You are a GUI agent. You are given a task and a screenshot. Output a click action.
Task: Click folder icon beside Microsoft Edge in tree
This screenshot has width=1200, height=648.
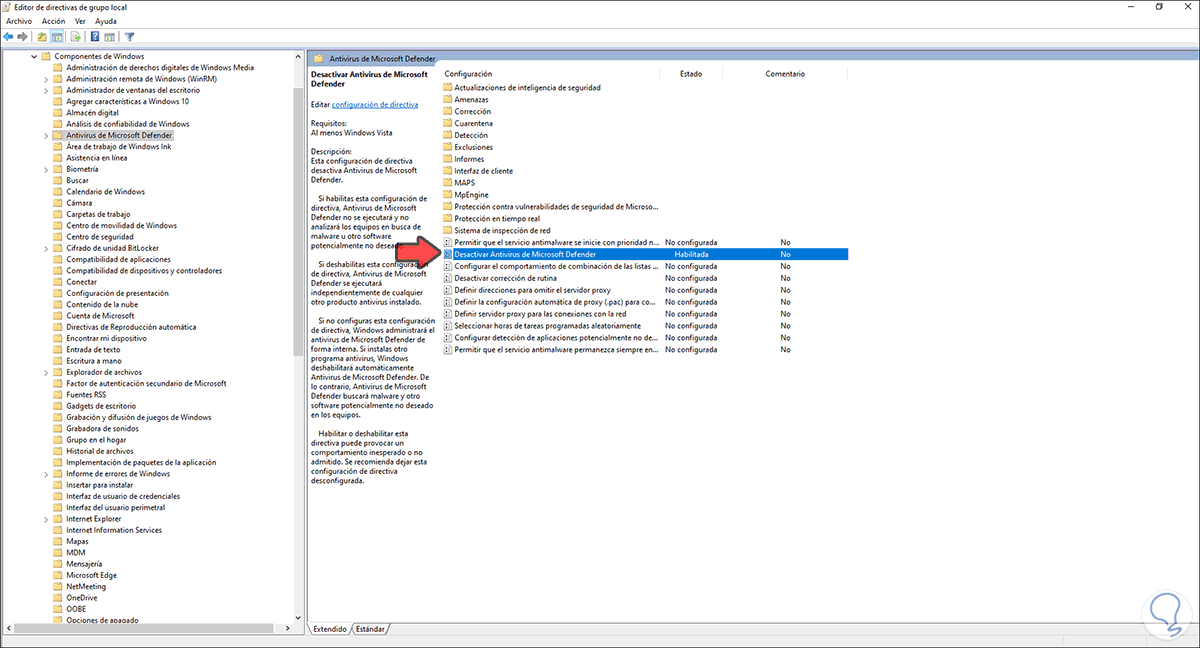click(58, 575)
